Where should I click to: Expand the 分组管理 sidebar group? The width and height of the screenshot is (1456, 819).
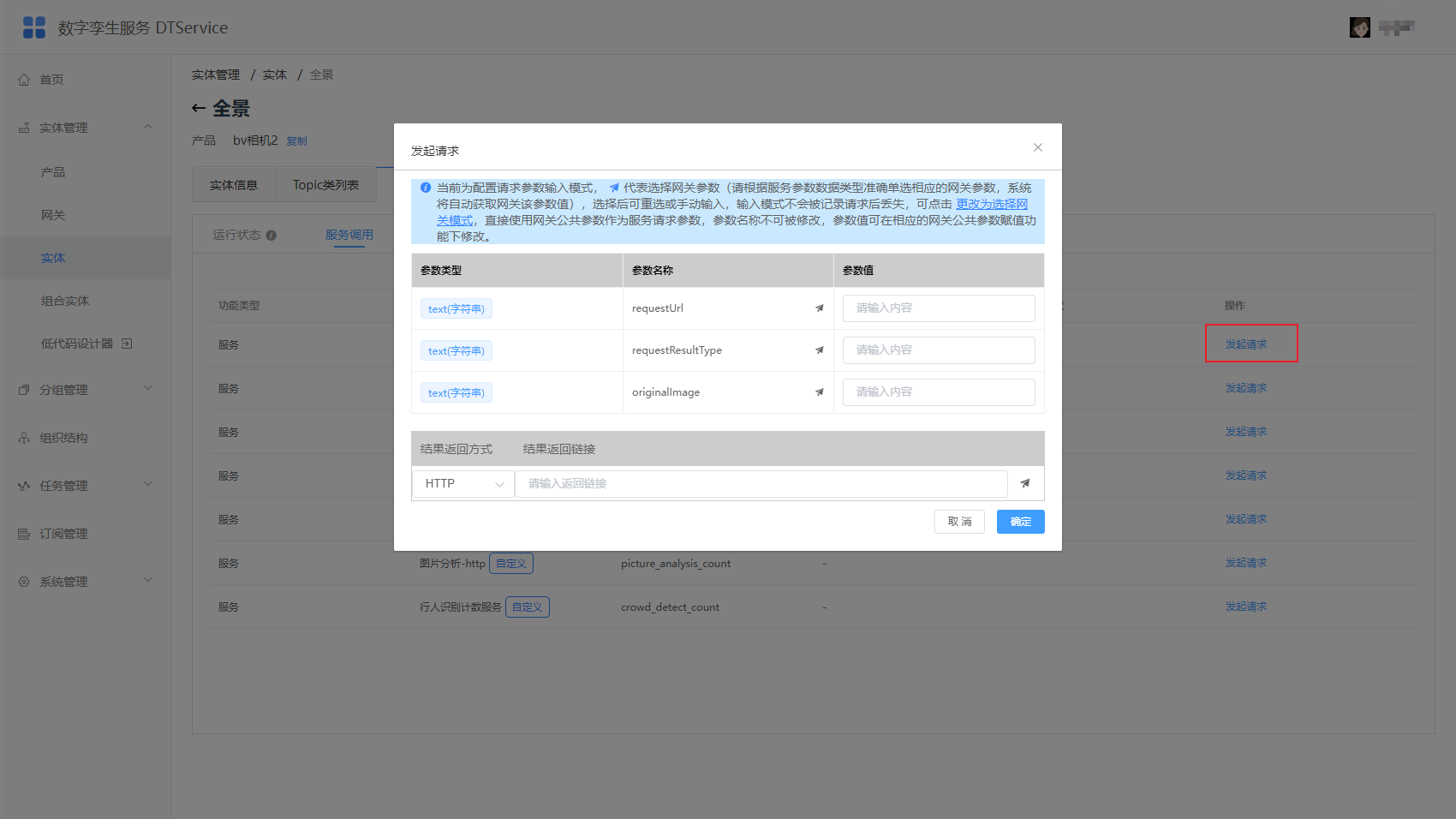tap(148, 389)
